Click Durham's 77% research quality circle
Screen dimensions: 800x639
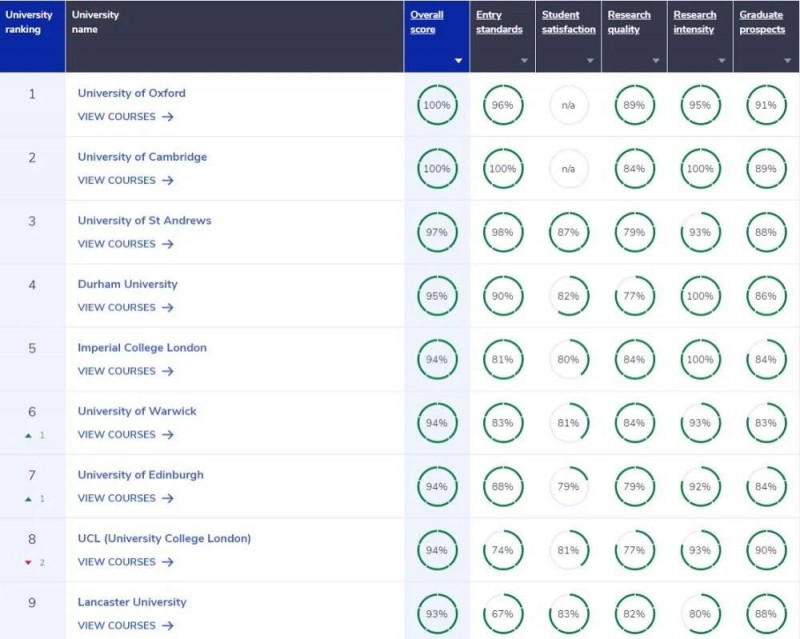[x=635, y=296]
